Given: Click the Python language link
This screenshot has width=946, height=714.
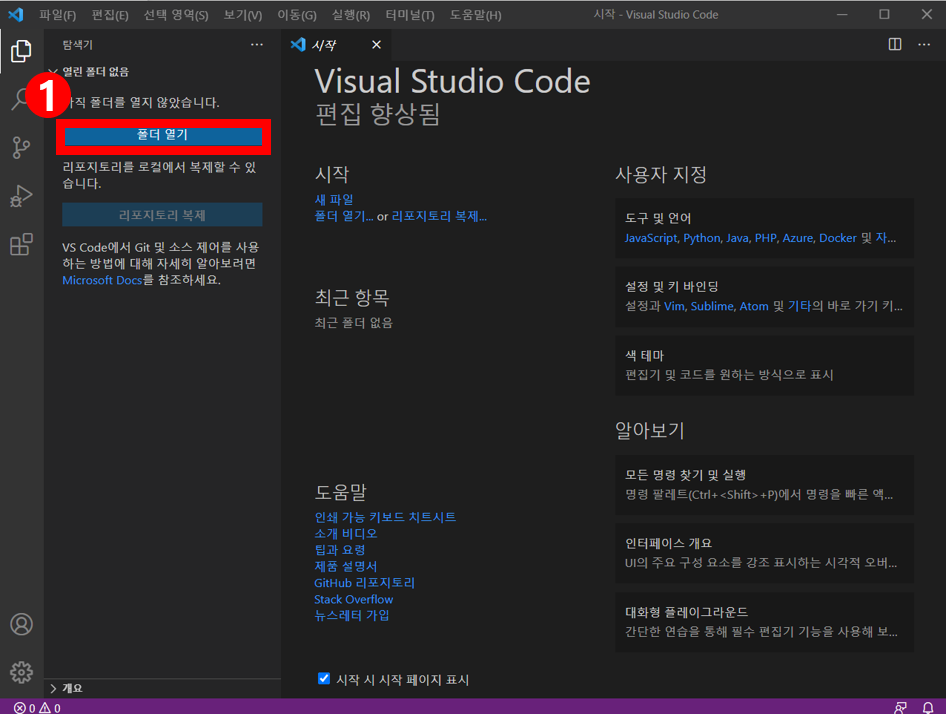Looking at the screenshot, I should click(702, 238).
